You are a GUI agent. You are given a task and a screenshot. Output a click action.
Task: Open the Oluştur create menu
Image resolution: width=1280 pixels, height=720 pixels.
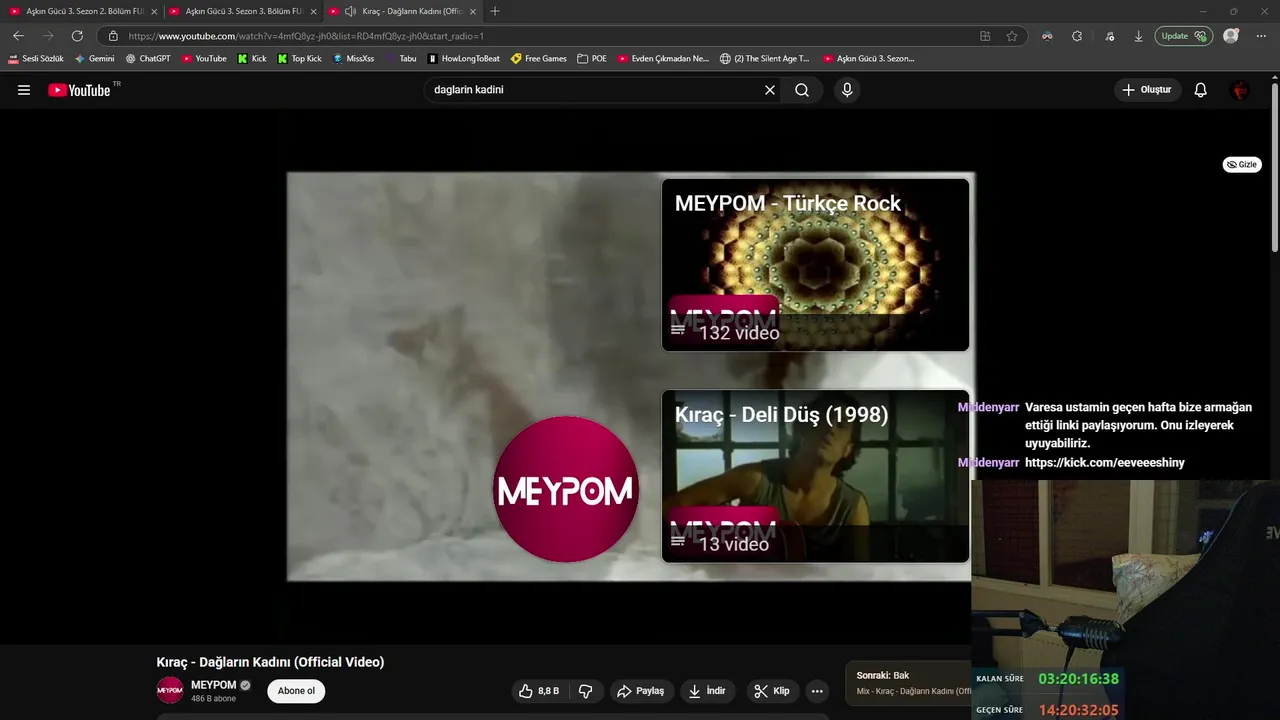[1147, 90]
